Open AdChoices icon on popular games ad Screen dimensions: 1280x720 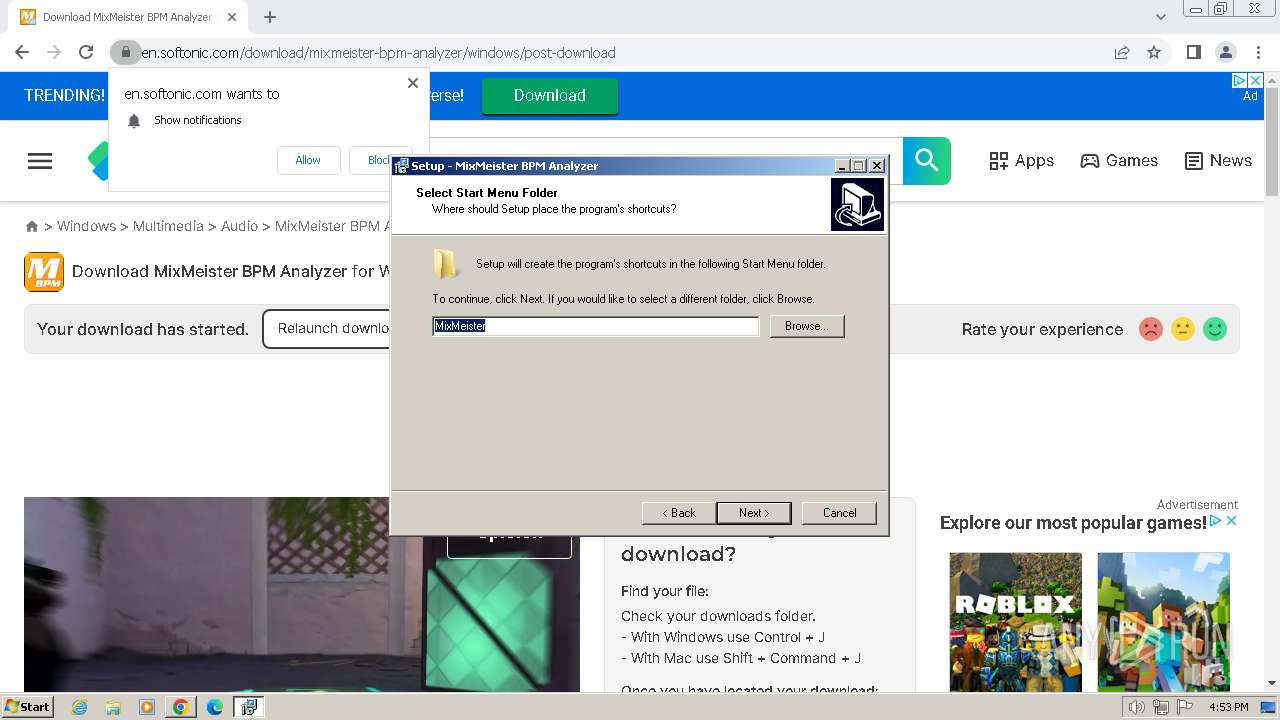click(1216, 521)
